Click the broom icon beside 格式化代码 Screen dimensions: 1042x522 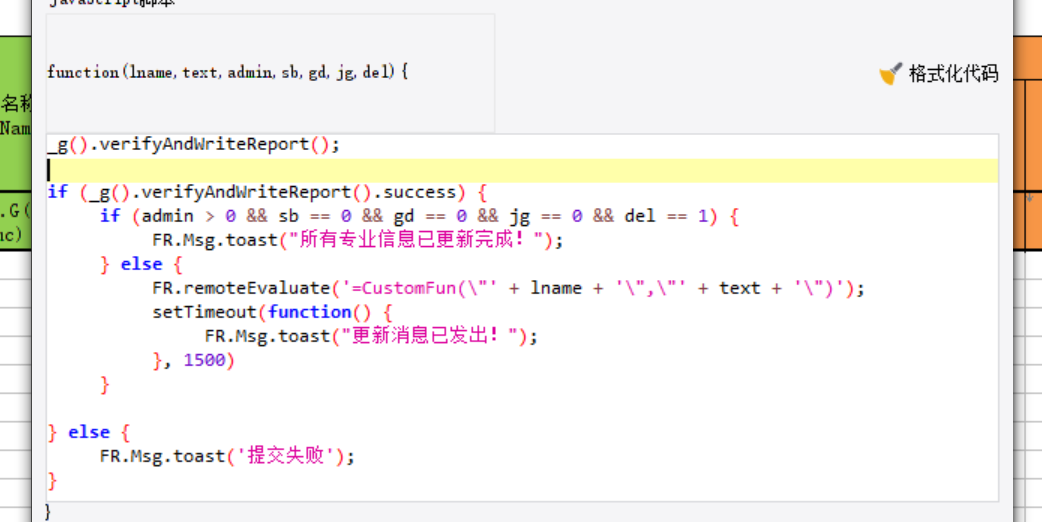click(890, 74)
